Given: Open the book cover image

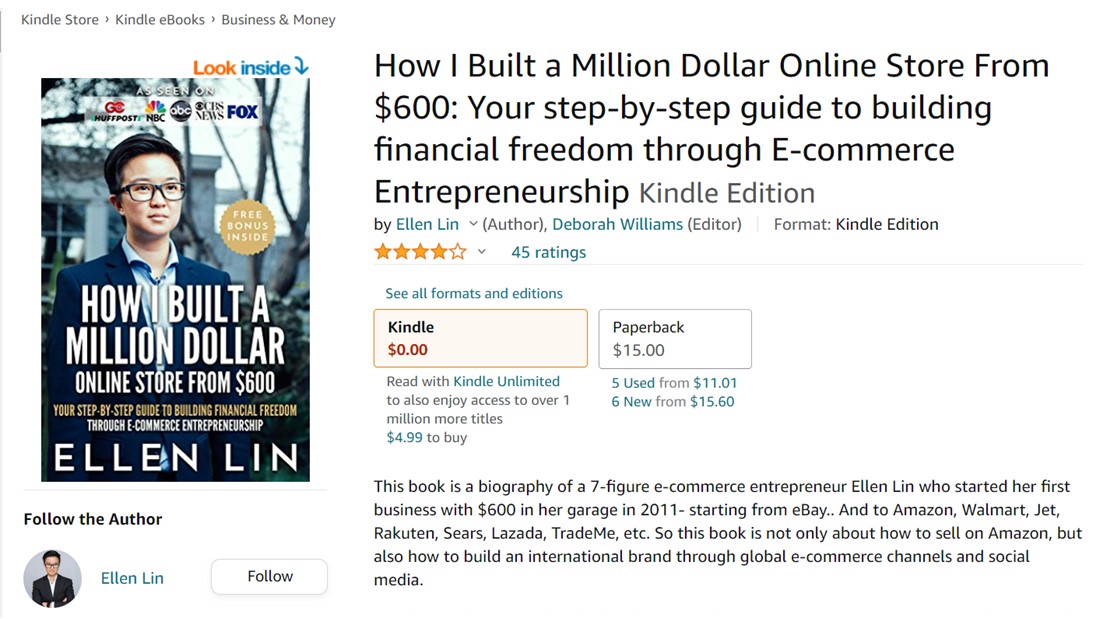Looking at the screenshot, I should tap(175, 280).
